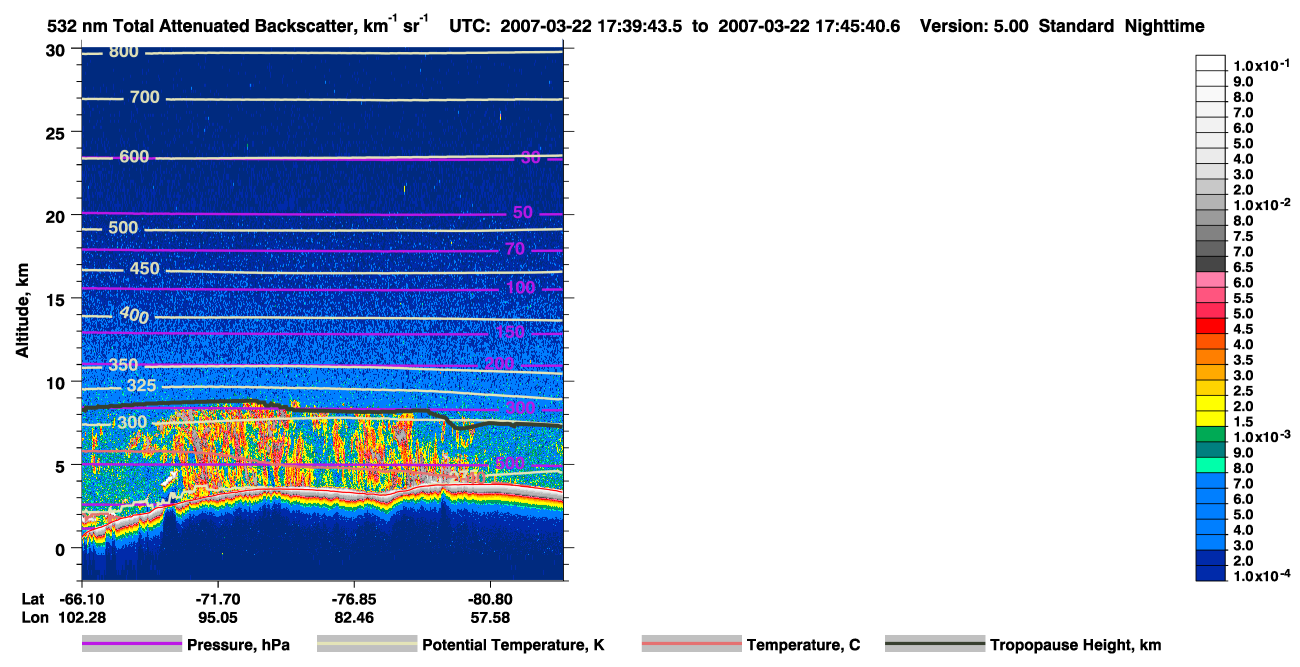
Task: Select the dark gray color box labeled 6.5
Action: 1211,265
